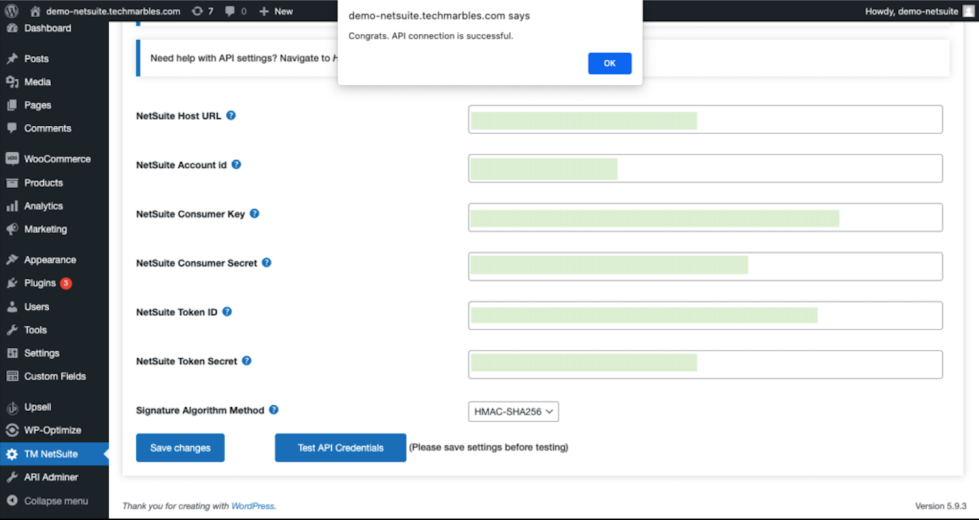Click the Analytics bar chart icon

coord(12,206)
